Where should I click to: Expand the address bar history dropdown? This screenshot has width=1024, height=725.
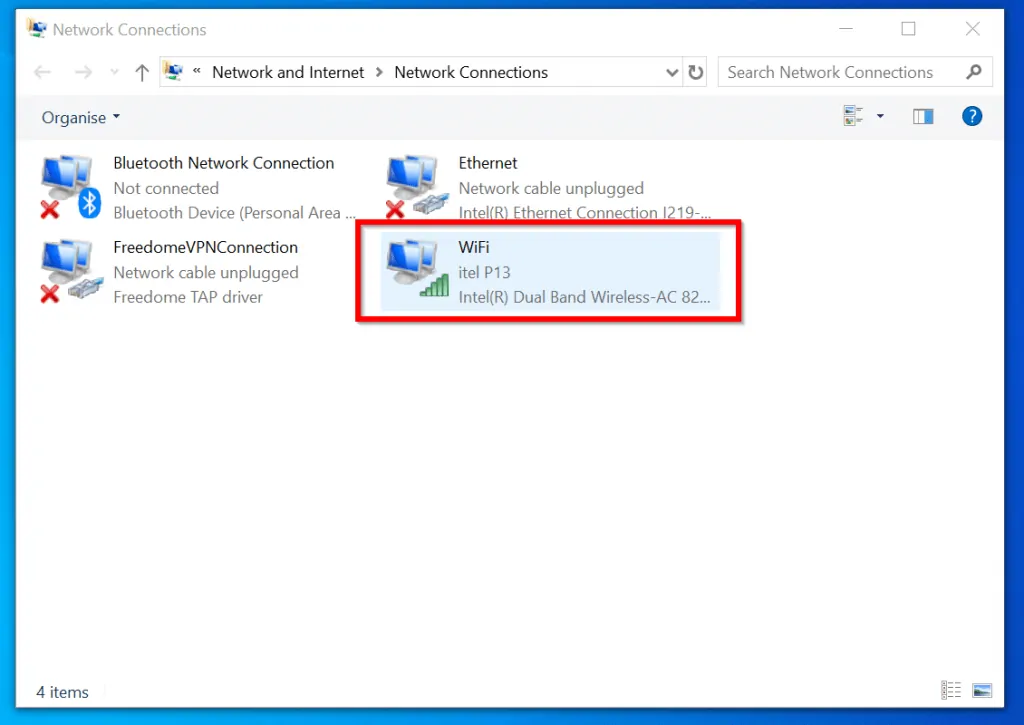(x=672, y=72)
